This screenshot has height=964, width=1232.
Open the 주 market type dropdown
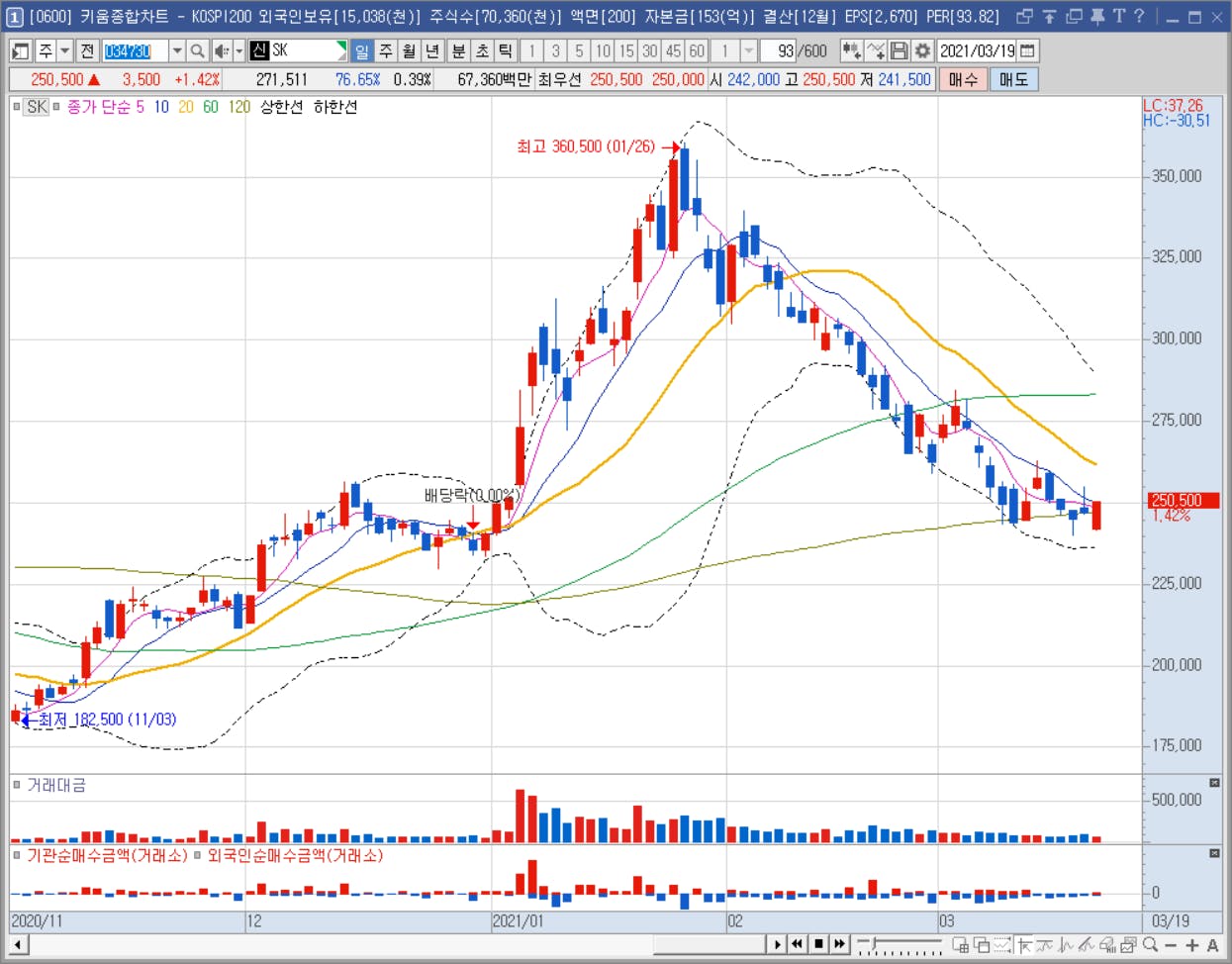pos(65,50)
